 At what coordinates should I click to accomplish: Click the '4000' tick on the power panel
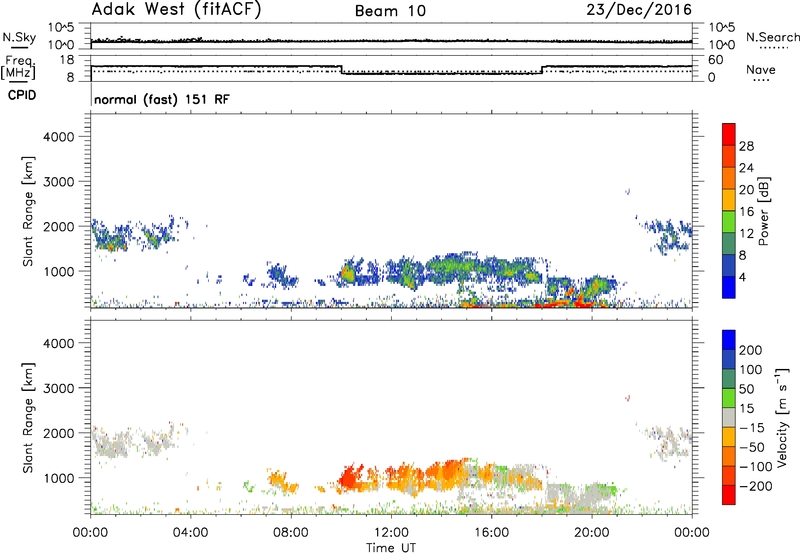click(58, 137)
